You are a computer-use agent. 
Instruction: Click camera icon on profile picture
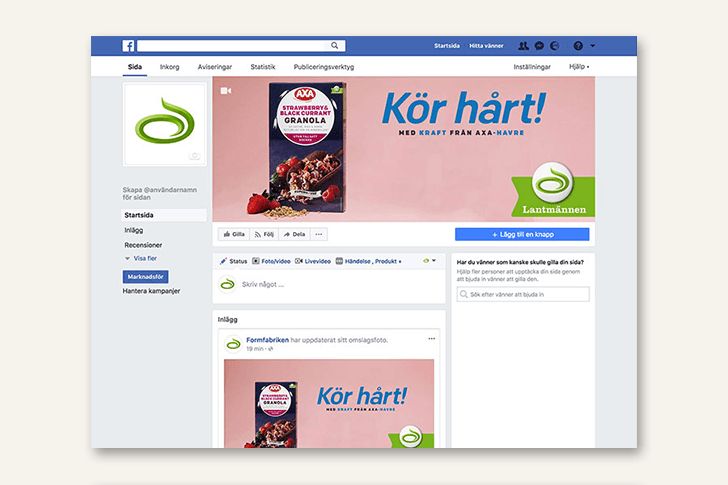pyautogui.click(x=195, y=156)
